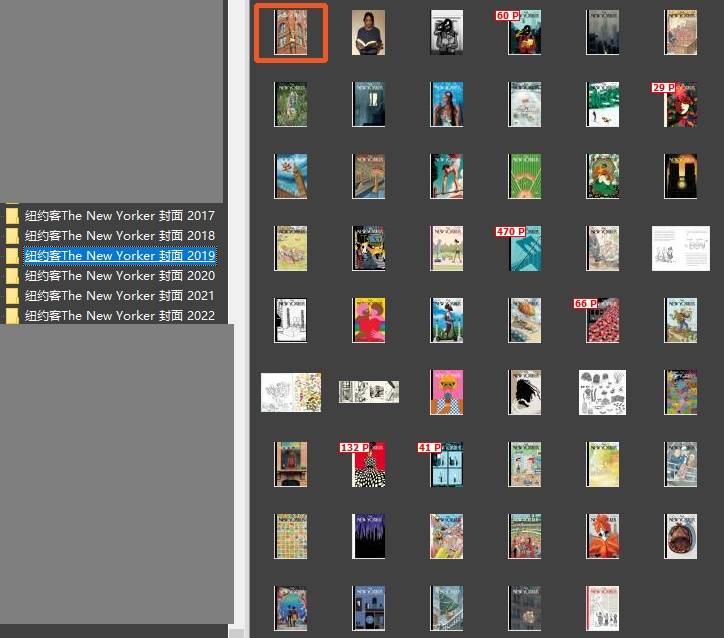Image resolution: width=724 pixels, height=638 pixels.
Task: Open the thumbnail with the 66 P badge
Action: (603, 320)
